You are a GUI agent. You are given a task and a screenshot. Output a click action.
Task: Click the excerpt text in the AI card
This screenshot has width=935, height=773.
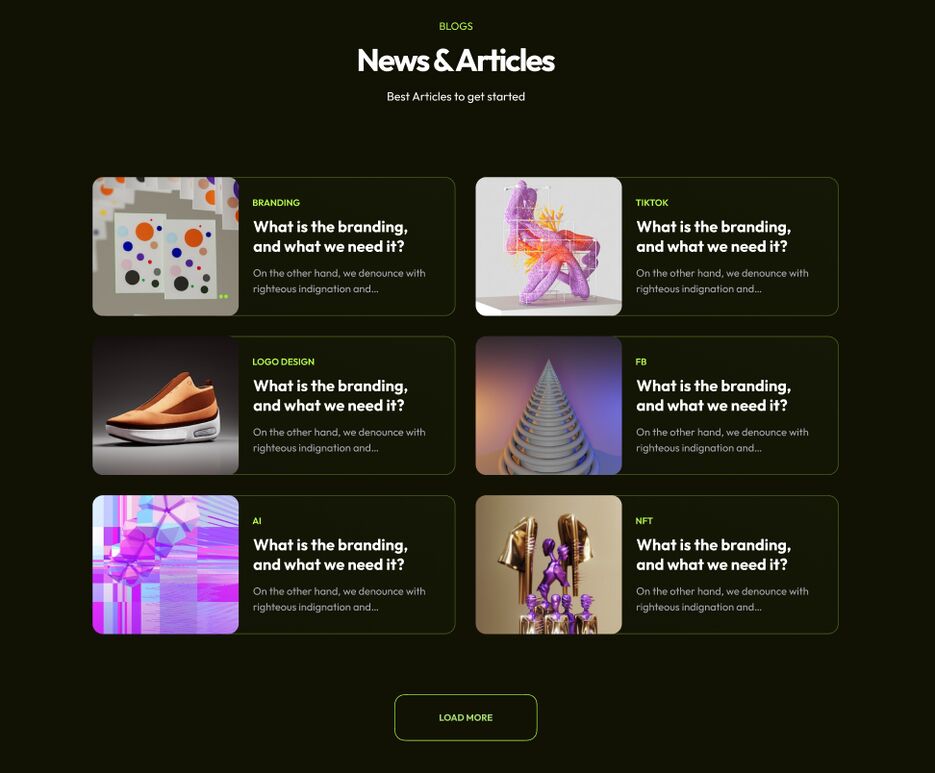click(x=339, y=599)
